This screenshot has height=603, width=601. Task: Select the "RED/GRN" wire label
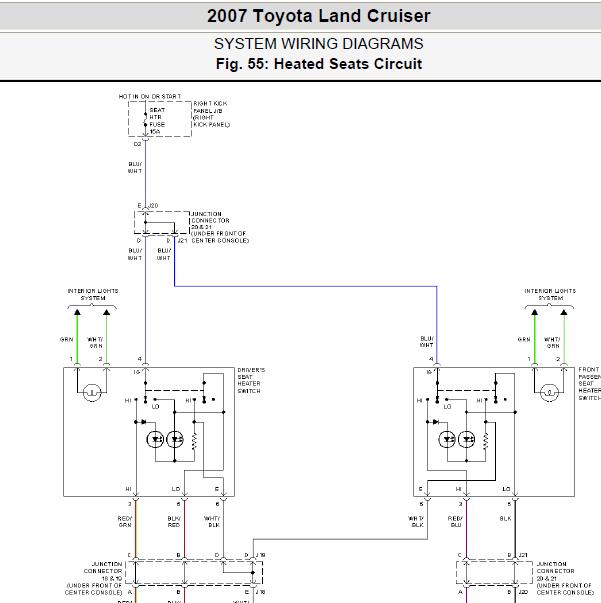point(125,521)
